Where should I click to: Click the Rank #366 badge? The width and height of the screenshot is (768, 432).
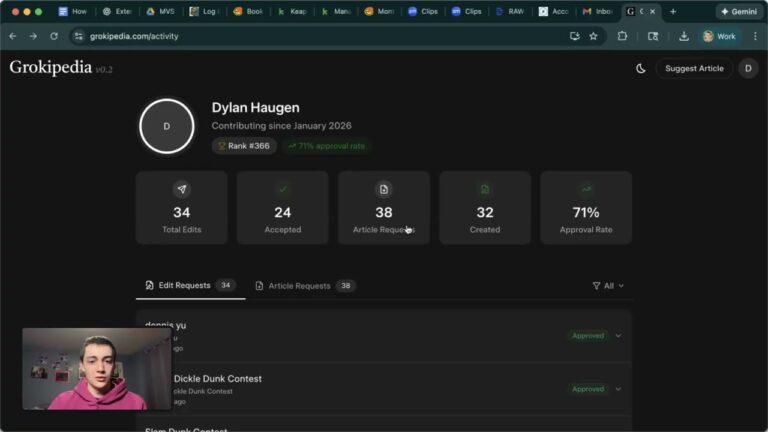pos(244,146)
